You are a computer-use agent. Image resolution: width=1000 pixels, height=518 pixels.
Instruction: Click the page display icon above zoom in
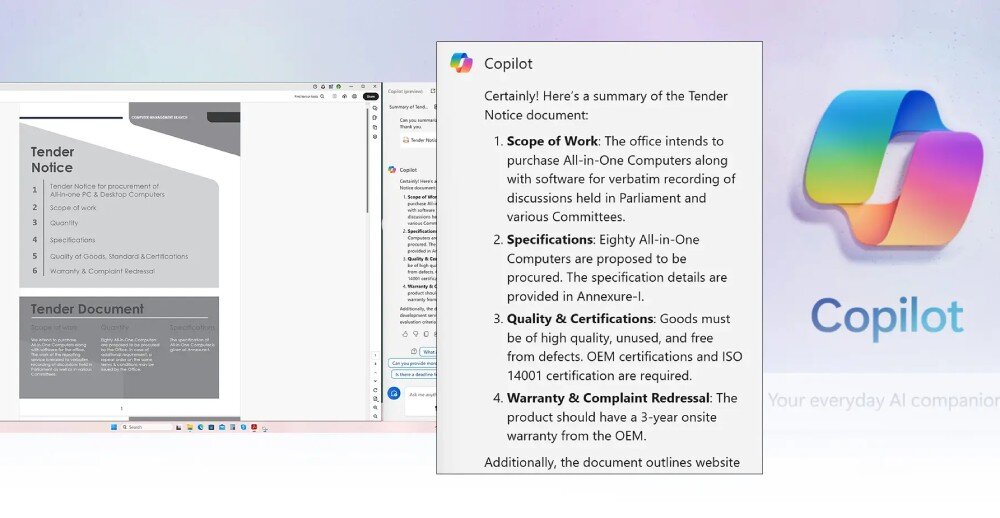click(375, 399)
